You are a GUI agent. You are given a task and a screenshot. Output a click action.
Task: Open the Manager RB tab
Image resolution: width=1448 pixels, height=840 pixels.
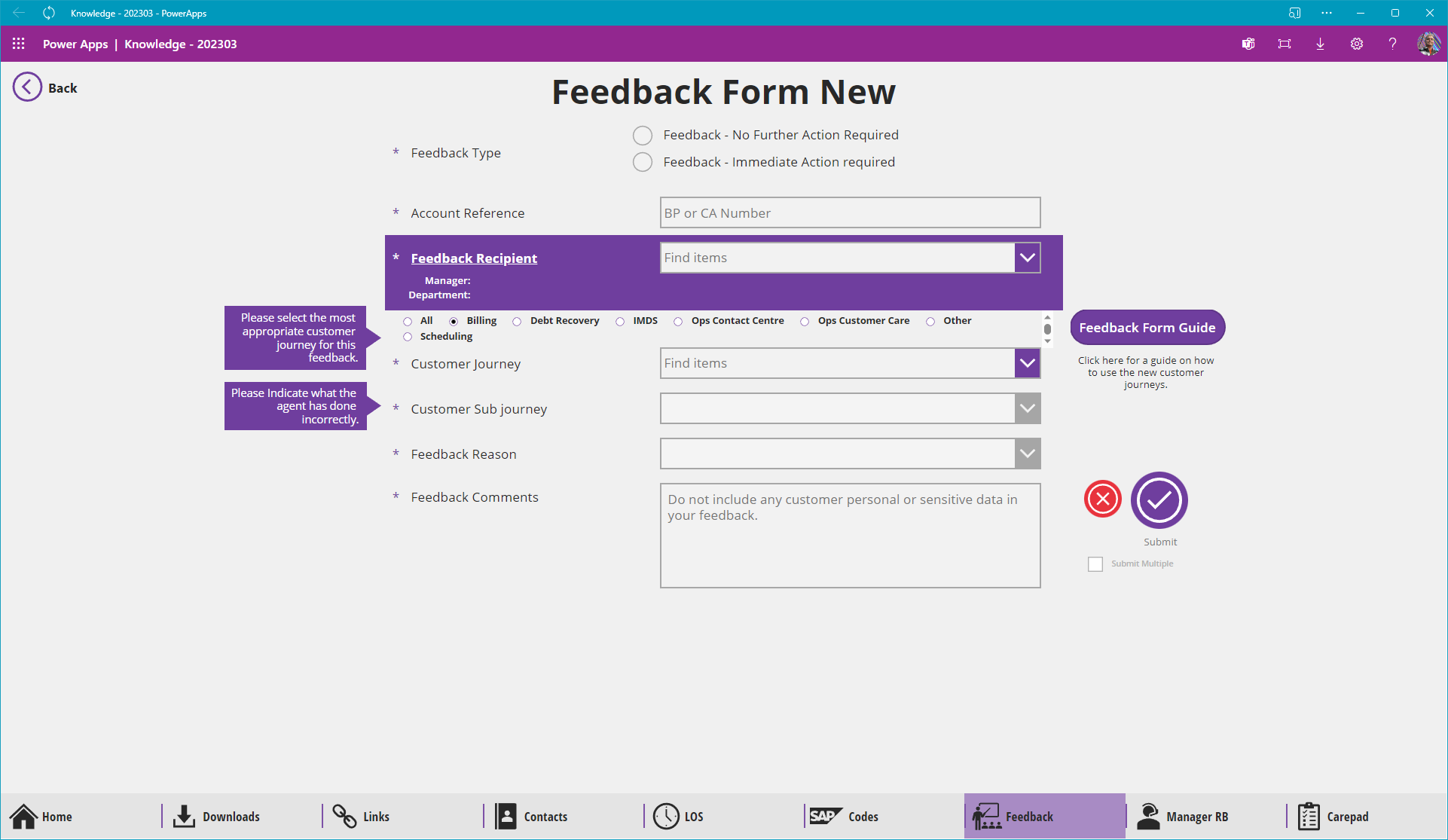point(1183,817)
